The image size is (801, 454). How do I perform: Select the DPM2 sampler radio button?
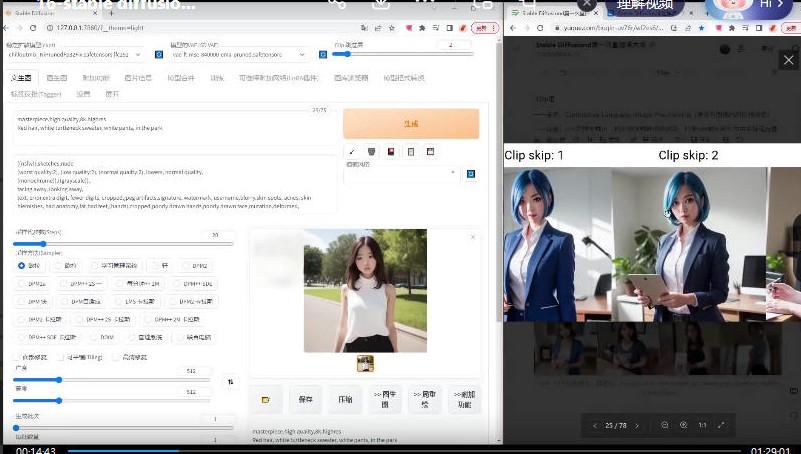click(185, 266)
